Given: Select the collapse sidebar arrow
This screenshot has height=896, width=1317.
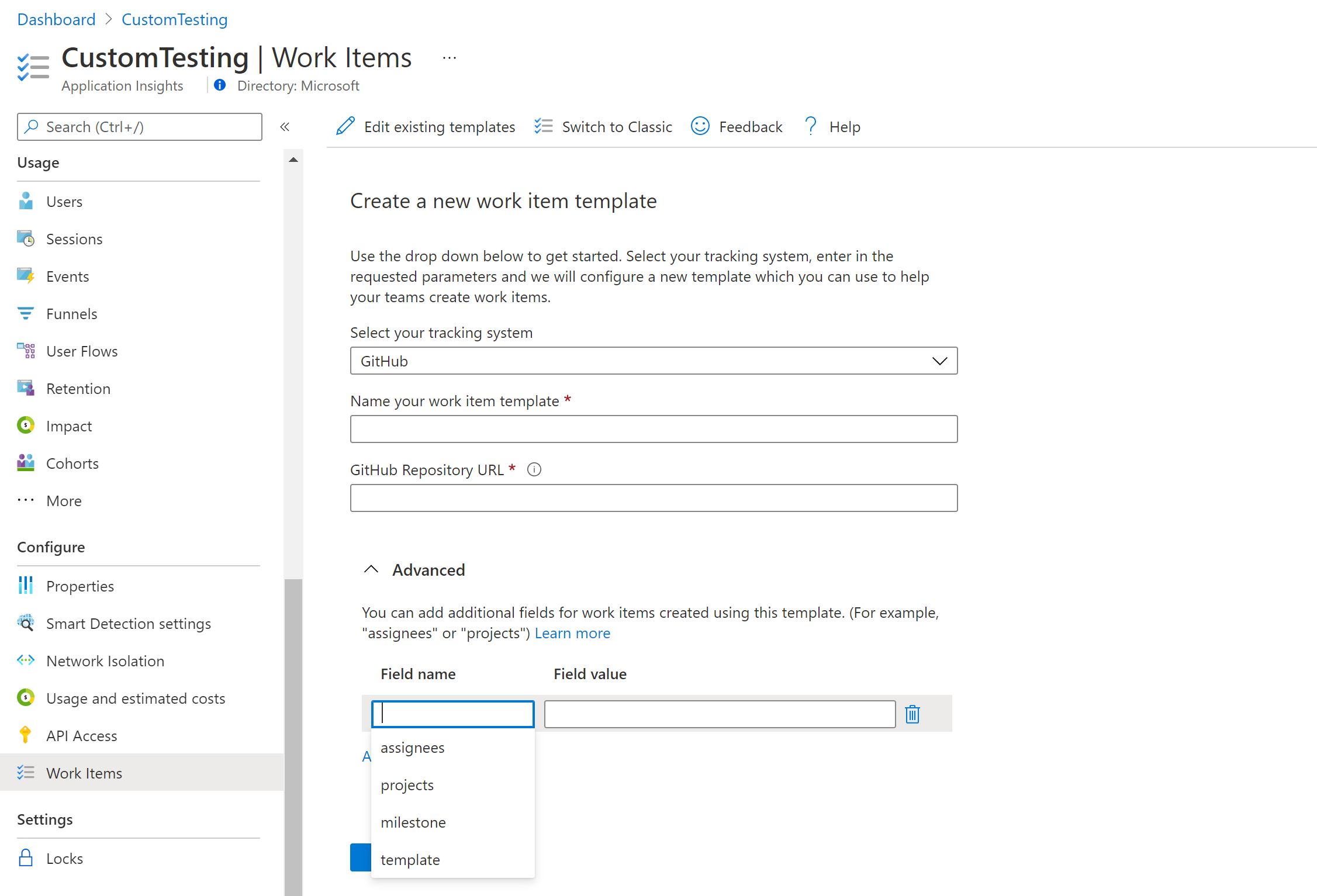Looking at the screenshot, I should pos(285,127).
